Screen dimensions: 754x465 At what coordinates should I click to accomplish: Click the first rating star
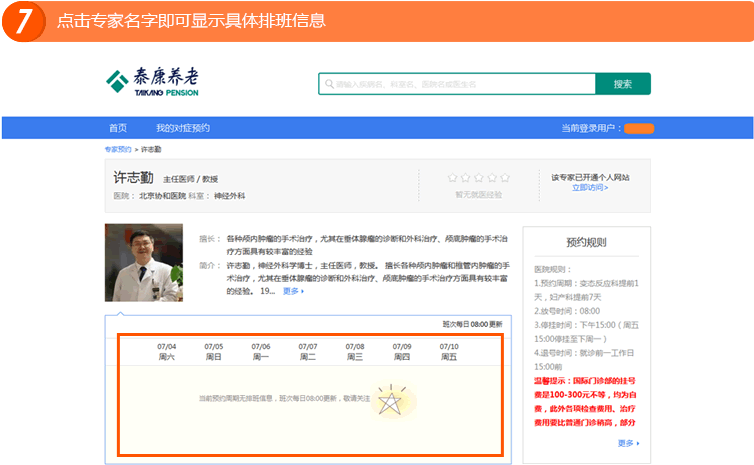(x=453, y=178)
